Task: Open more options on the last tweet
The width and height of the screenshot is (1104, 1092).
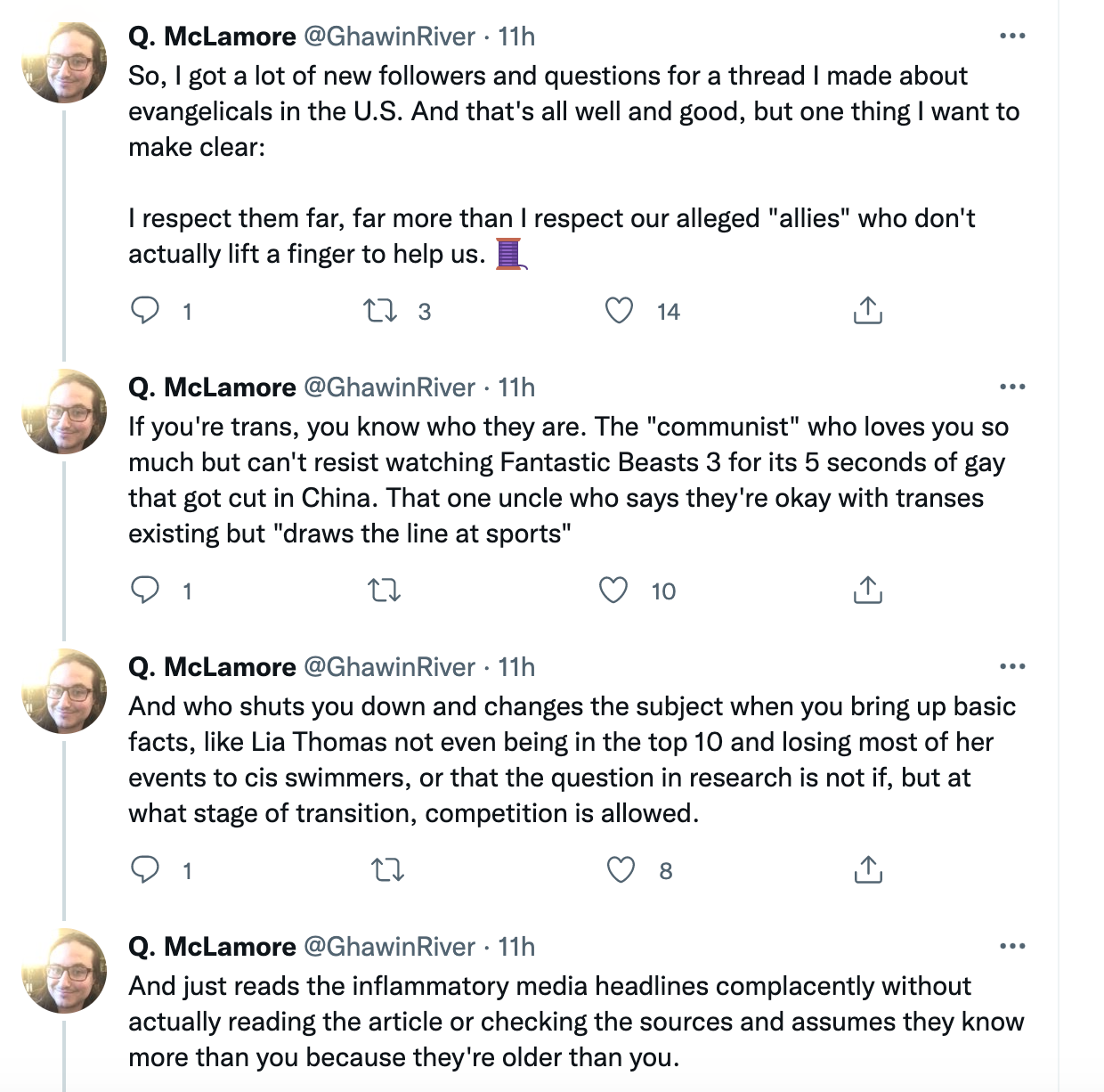Action: click(x=1012, y=946)
